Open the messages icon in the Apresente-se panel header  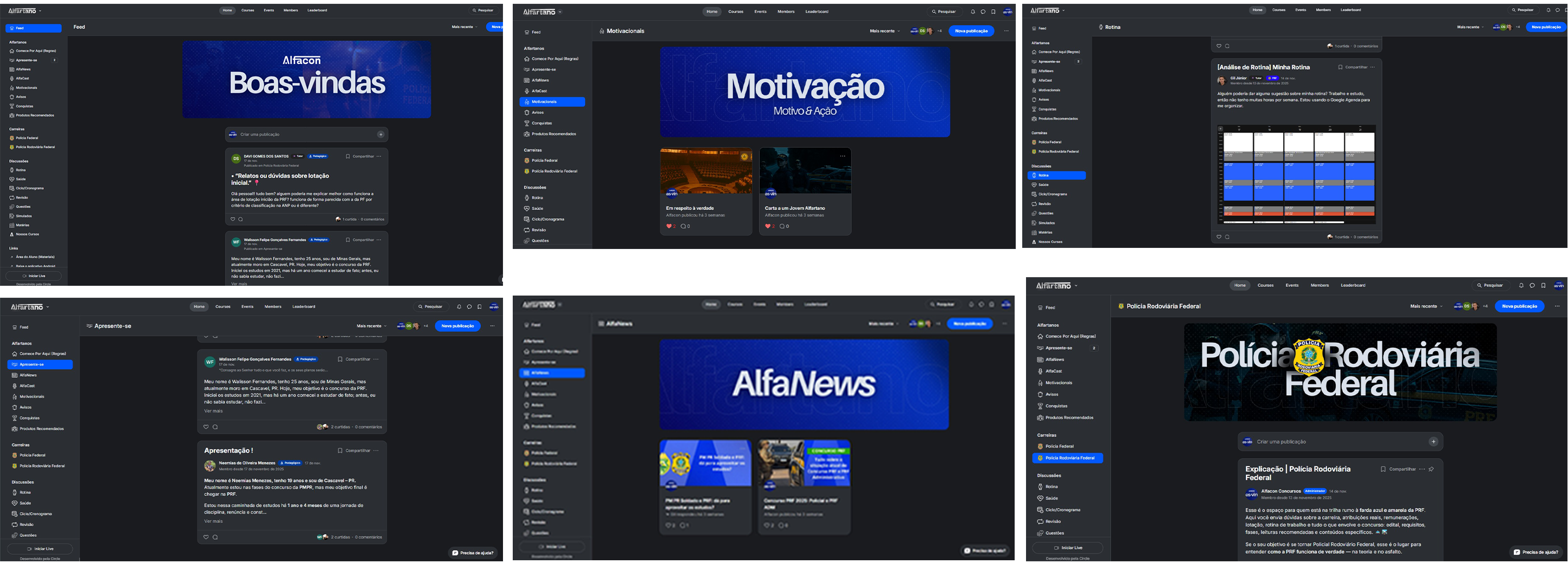coord(469,306)
